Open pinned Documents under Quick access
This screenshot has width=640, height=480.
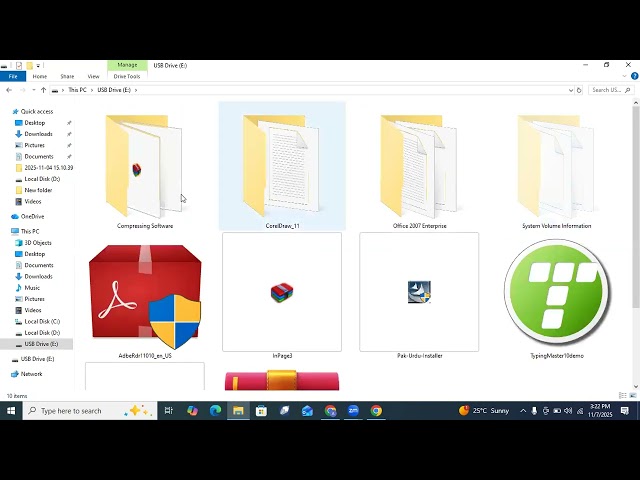pyautogui.click(x=39, y=156)
